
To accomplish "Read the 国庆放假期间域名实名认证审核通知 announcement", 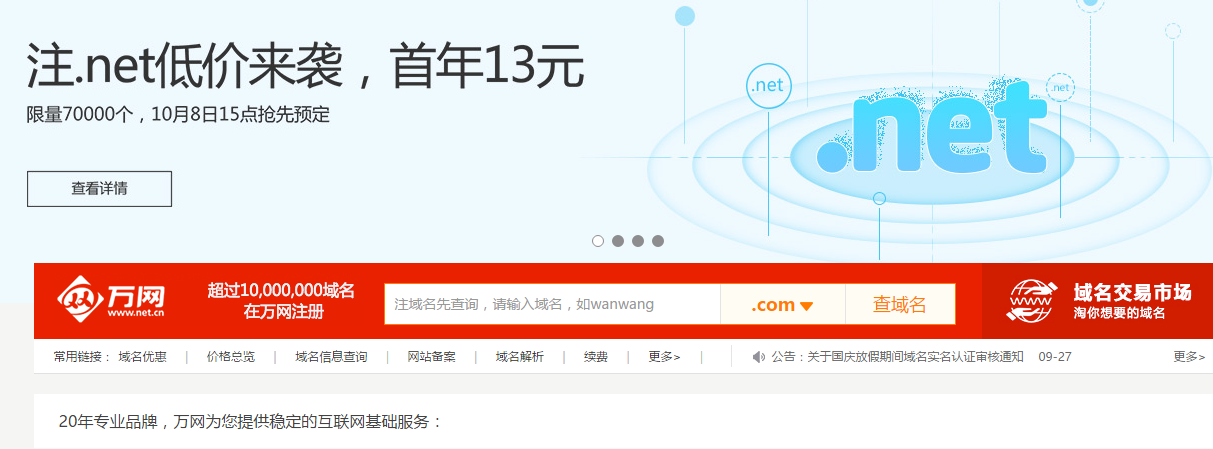I will coord(897,357).
